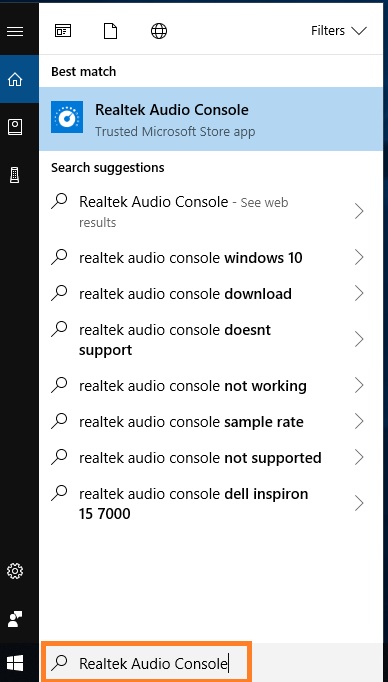Open the Windows Start button

pyautogui.click(x=15, y=663)
